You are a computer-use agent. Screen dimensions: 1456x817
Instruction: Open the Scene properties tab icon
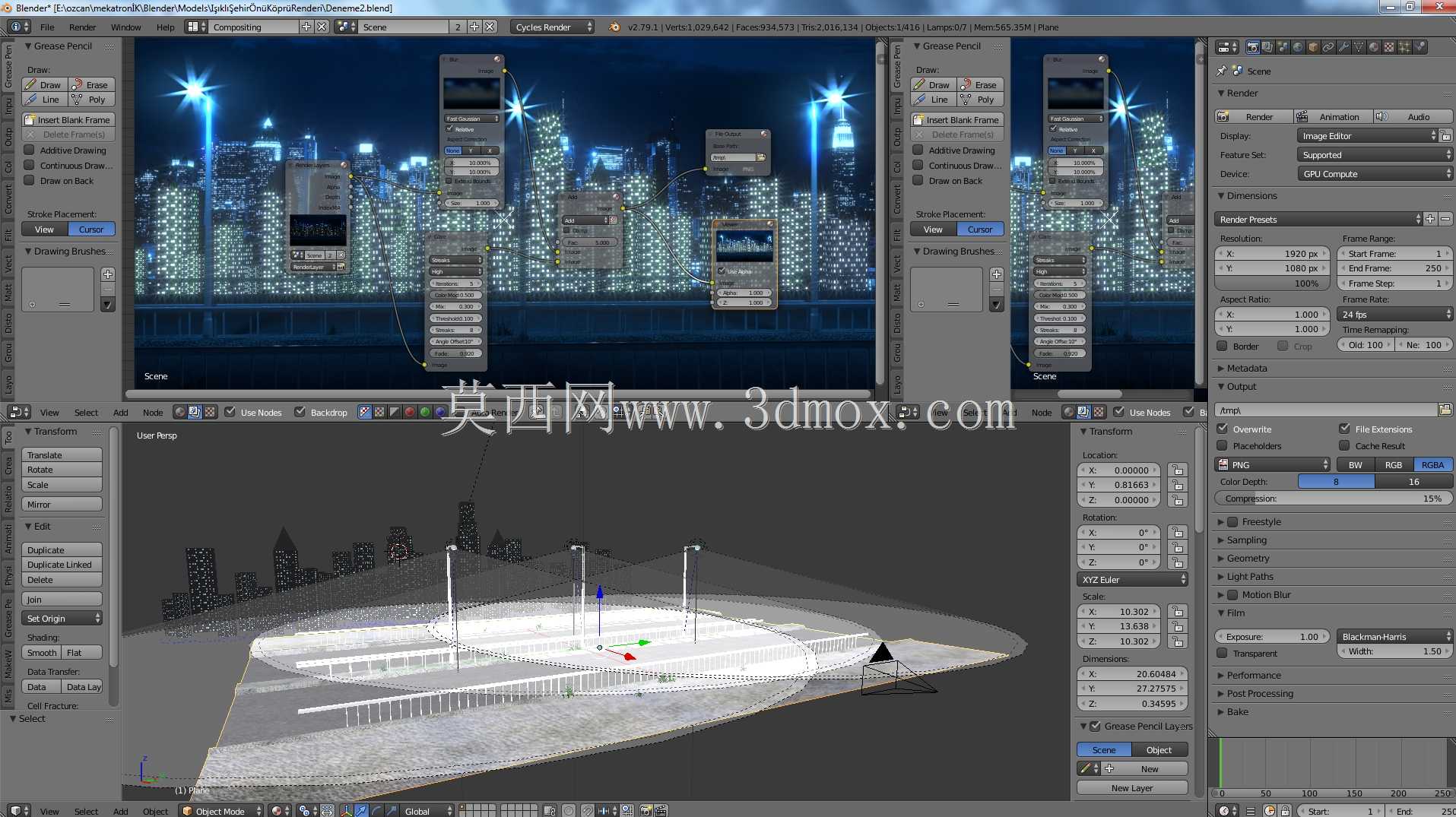(x=1283, y=47)
